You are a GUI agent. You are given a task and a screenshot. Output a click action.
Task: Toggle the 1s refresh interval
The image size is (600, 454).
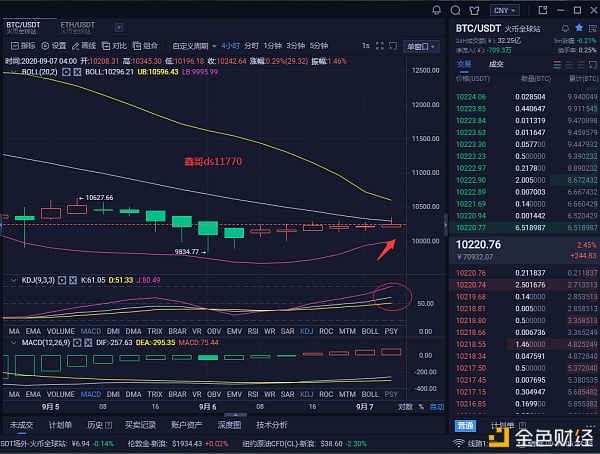coord(366,46)
